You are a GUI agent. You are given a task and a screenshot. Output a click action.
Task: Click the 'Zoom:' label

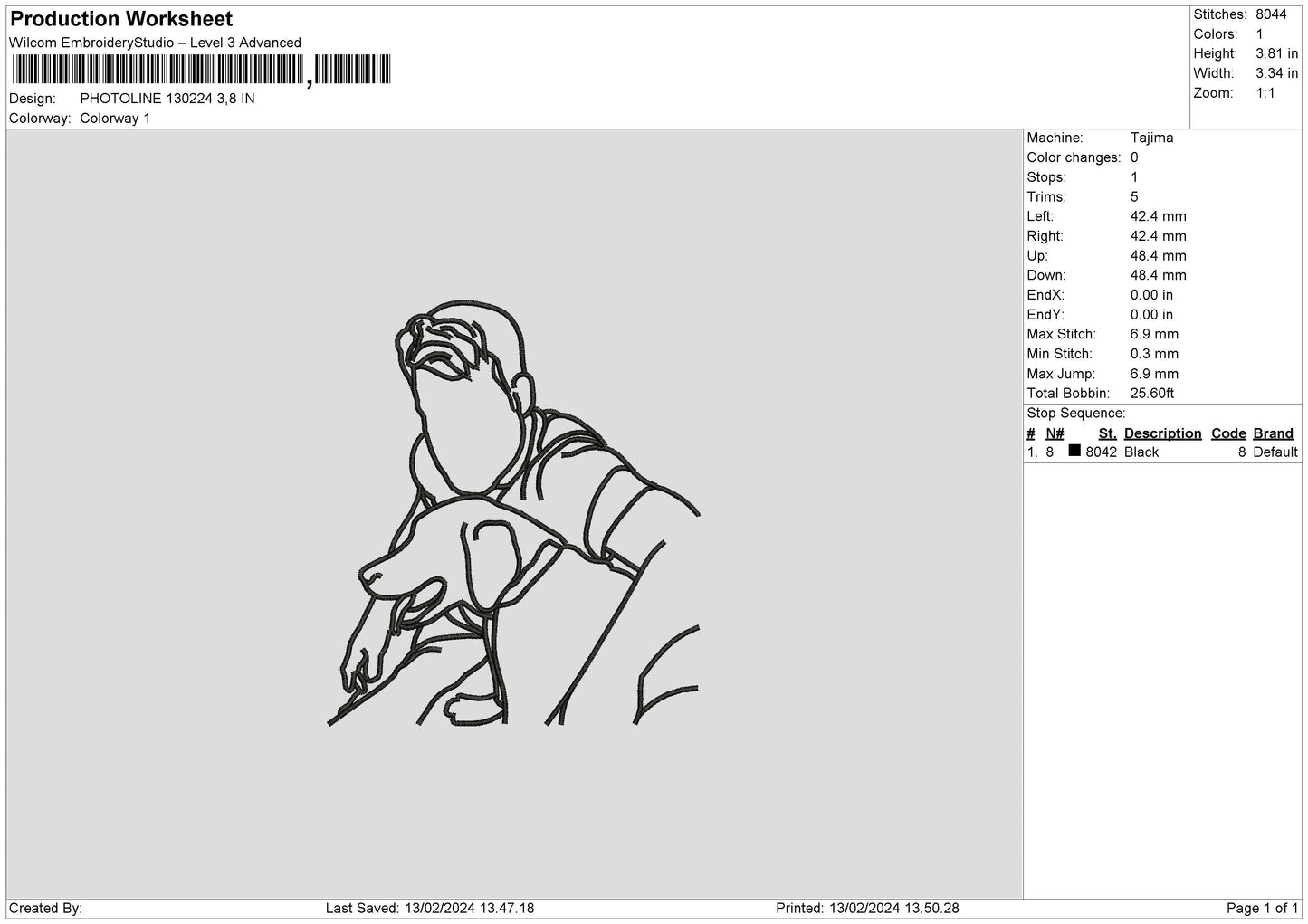1213,93
